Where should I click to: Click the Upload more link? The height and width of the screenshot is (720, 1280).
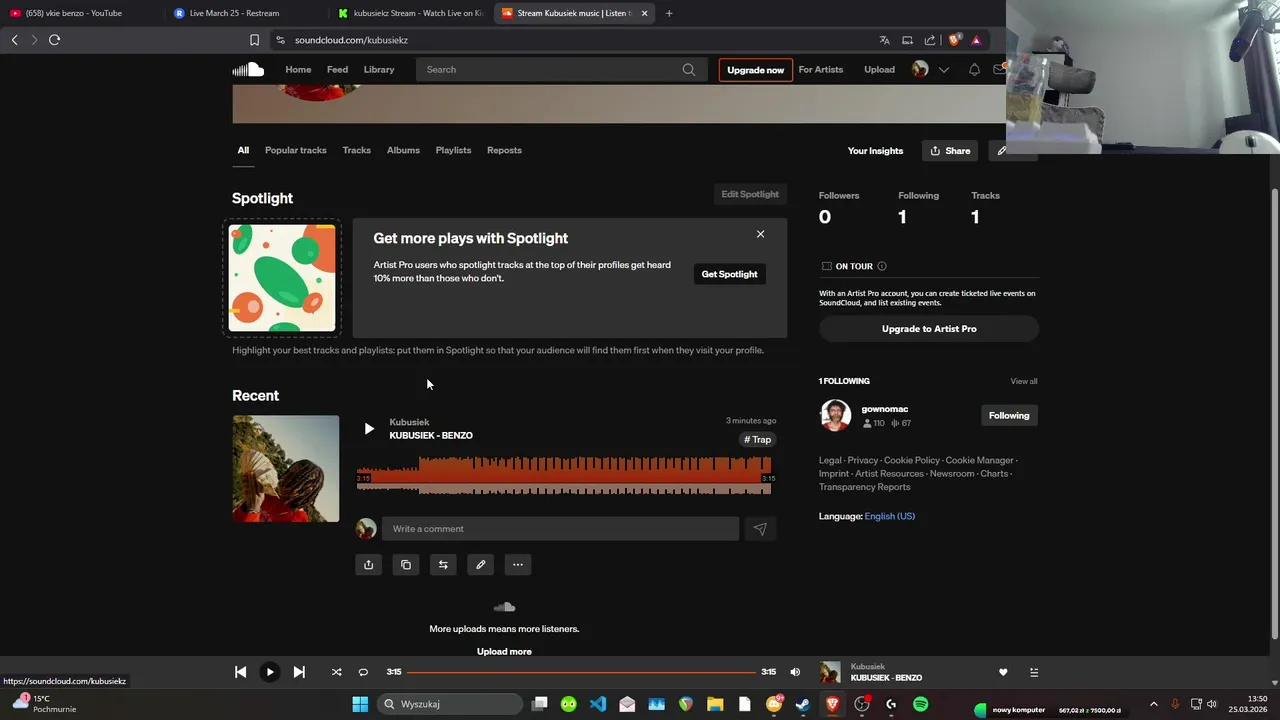(504, 651)
